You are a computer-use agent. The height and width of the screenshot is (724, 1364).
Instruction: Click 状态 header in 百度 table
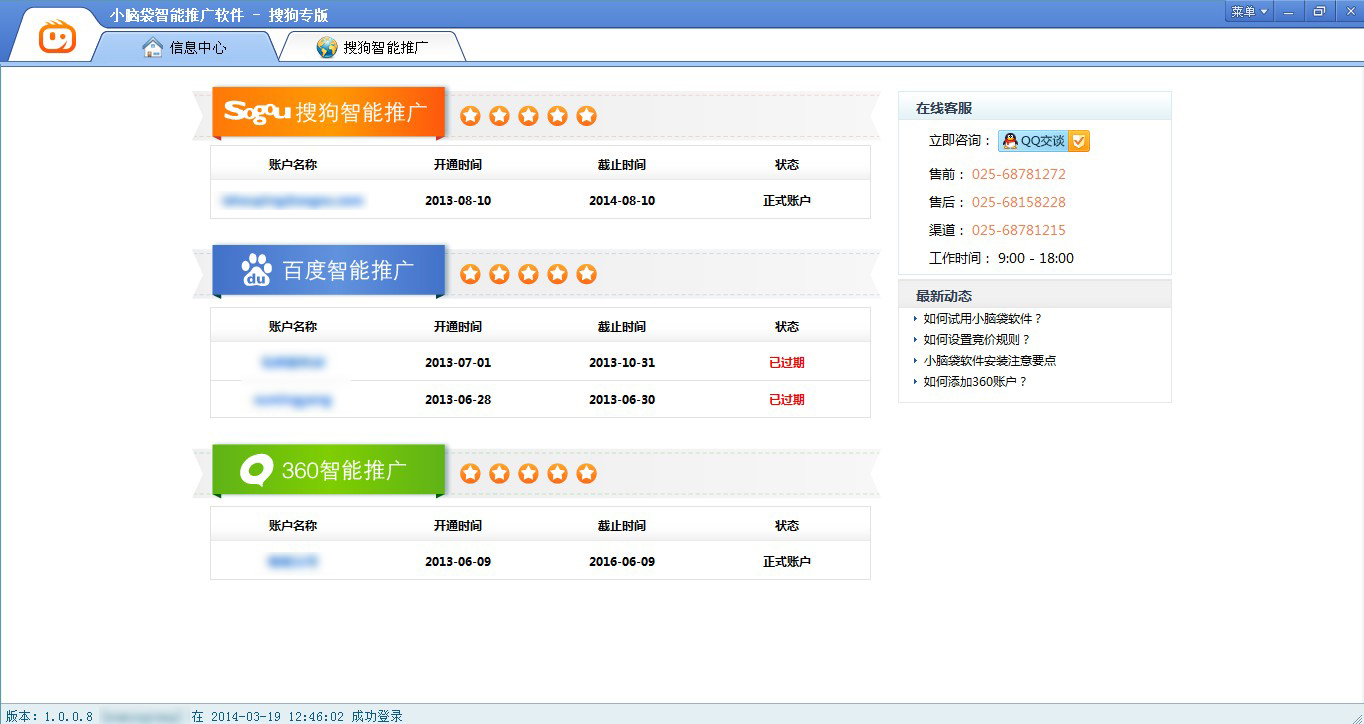point(787,327)
